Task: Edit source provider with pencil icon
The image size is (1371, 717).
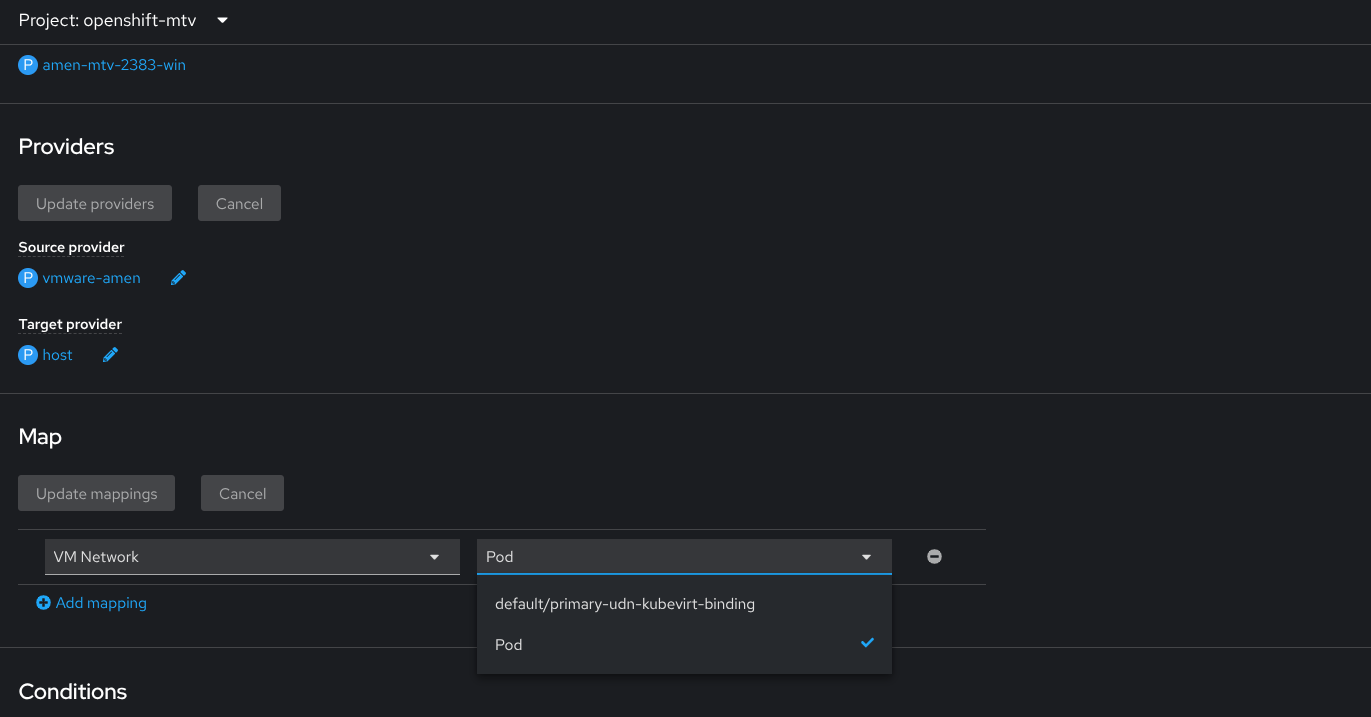Action: click(179, 278)
